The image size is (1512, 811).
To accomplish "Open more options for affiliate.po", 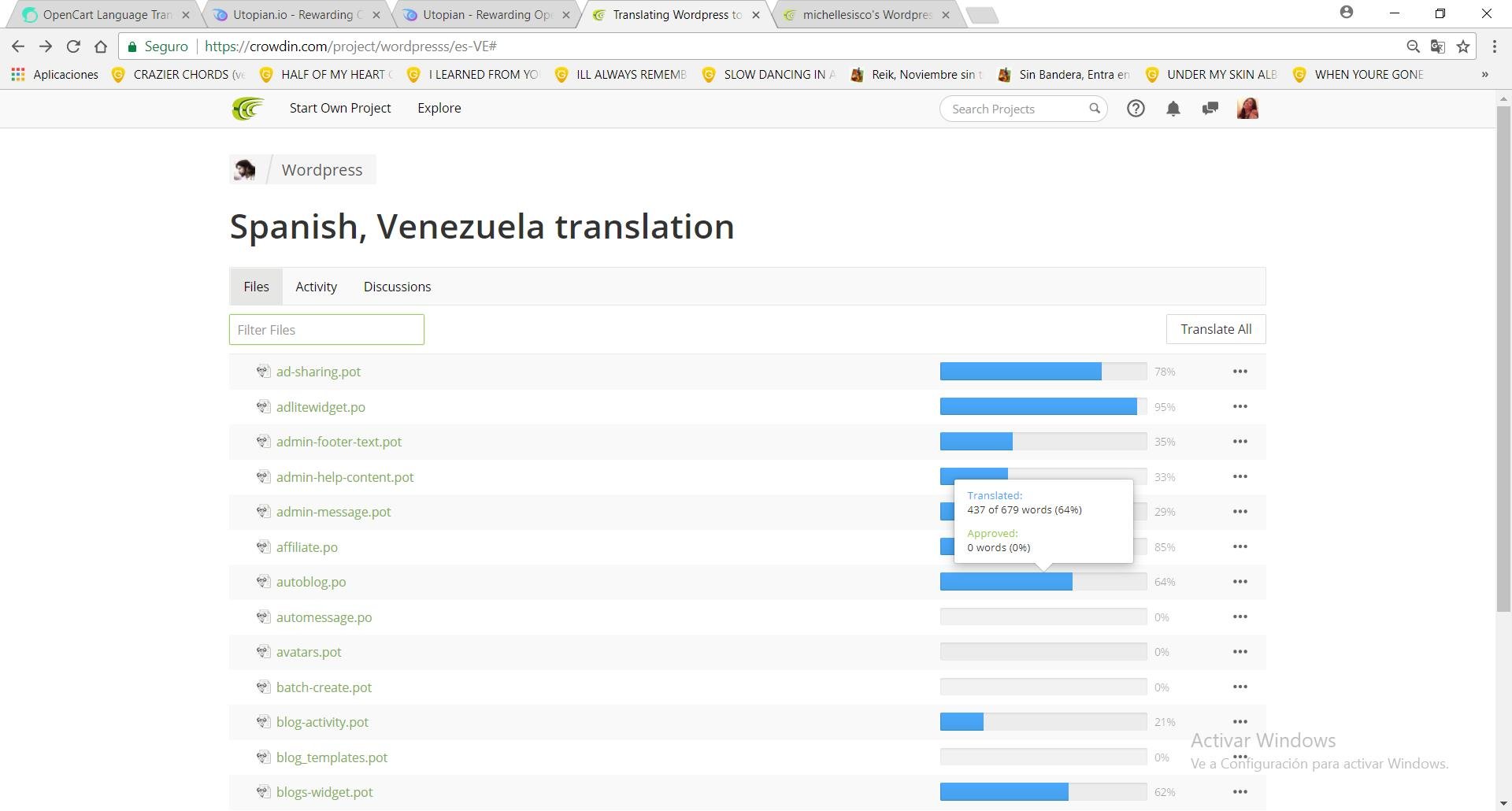I will pyautogui.click(x=1240, y=546).
